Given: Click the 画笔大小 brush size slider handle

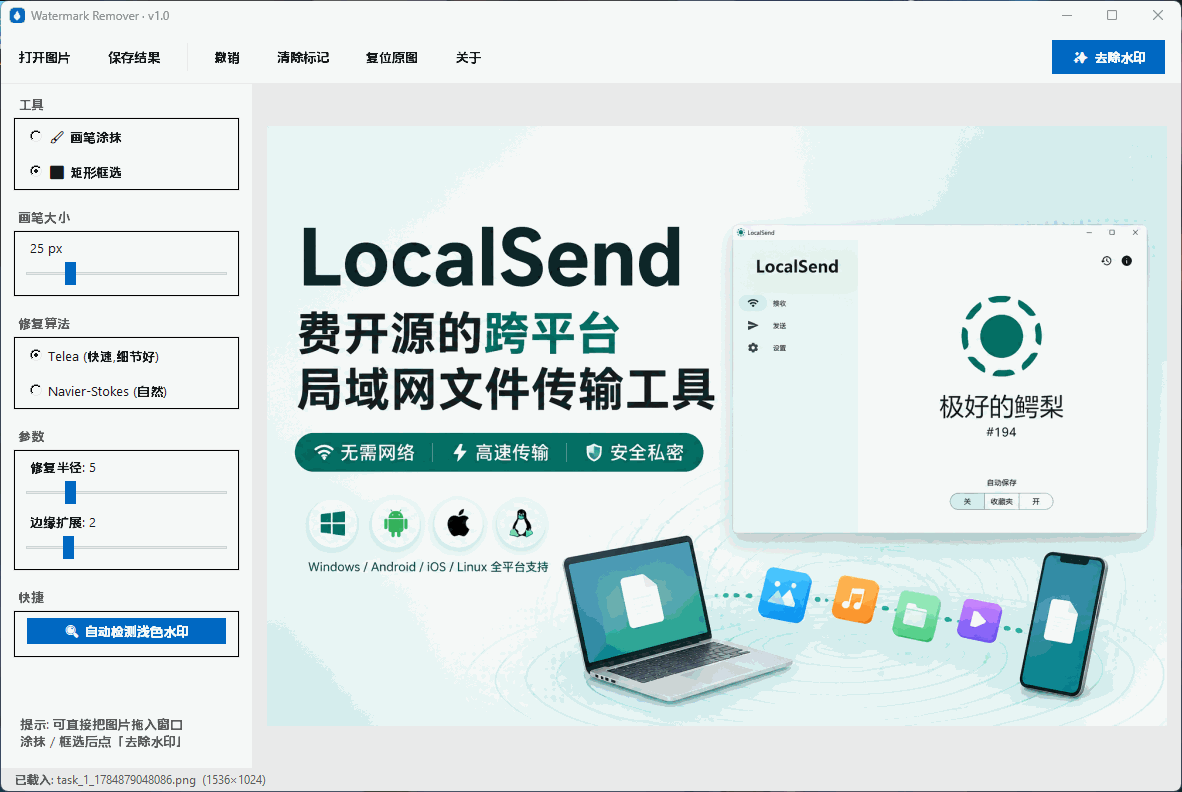Looking at the screenshot, I should [70, 274].
